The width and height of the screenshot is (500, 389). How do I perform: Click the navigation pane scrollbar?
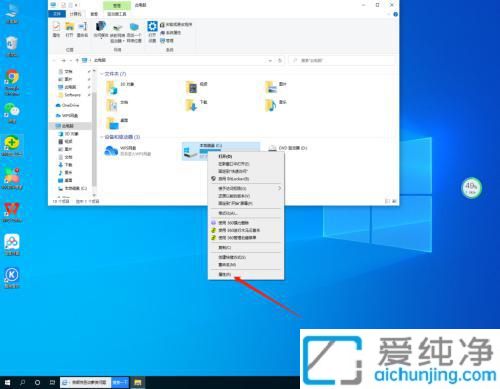point(94,138)
